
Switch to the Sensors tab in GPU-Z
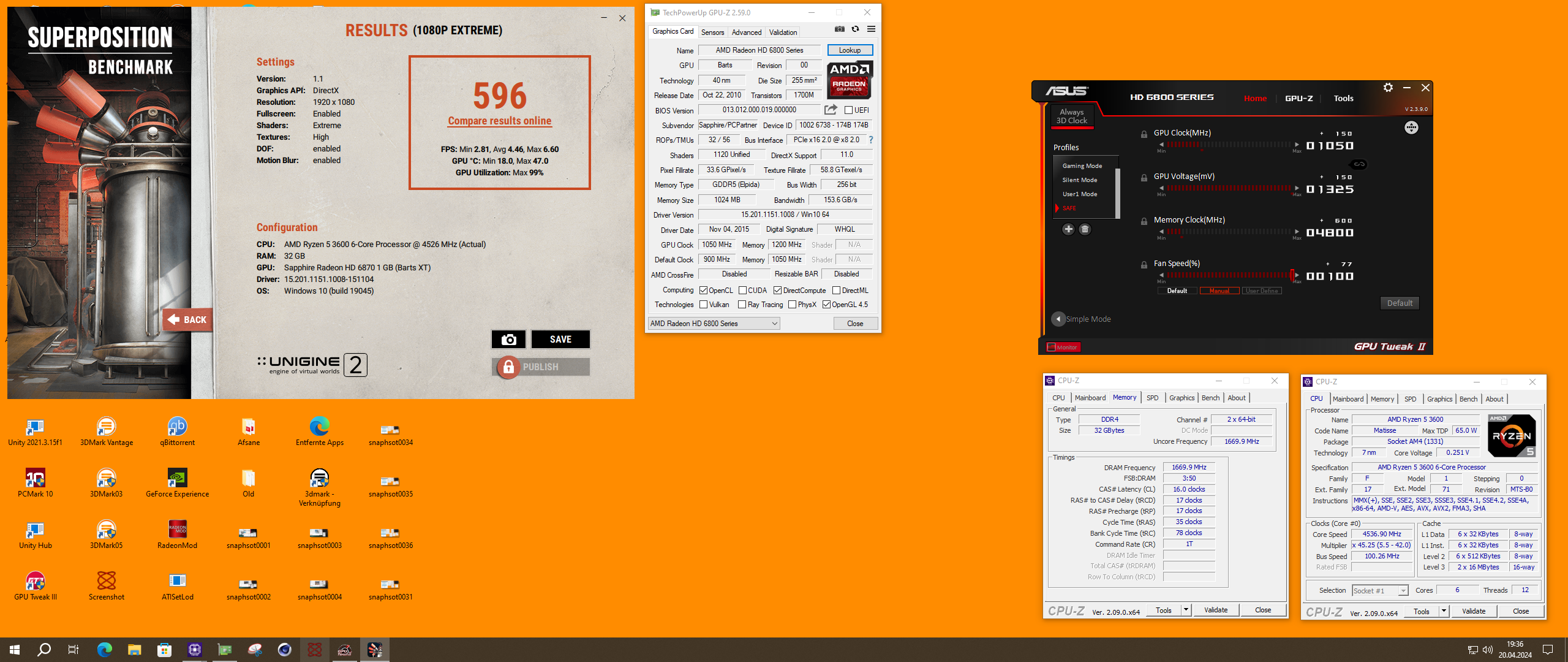pos(712,32)
